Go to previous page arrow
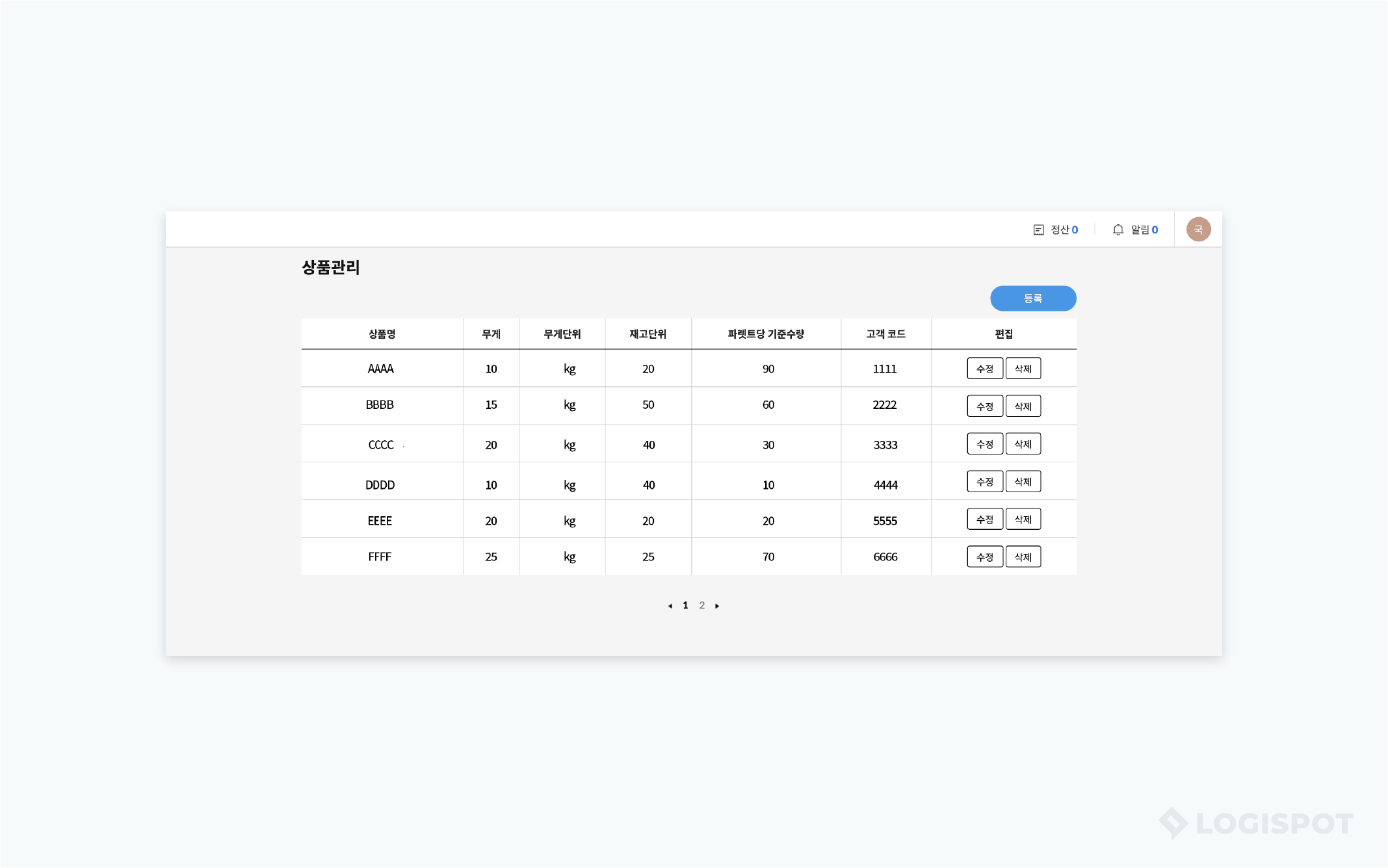The width and height of the screenshot is (1388, 868). click(670, 606)
